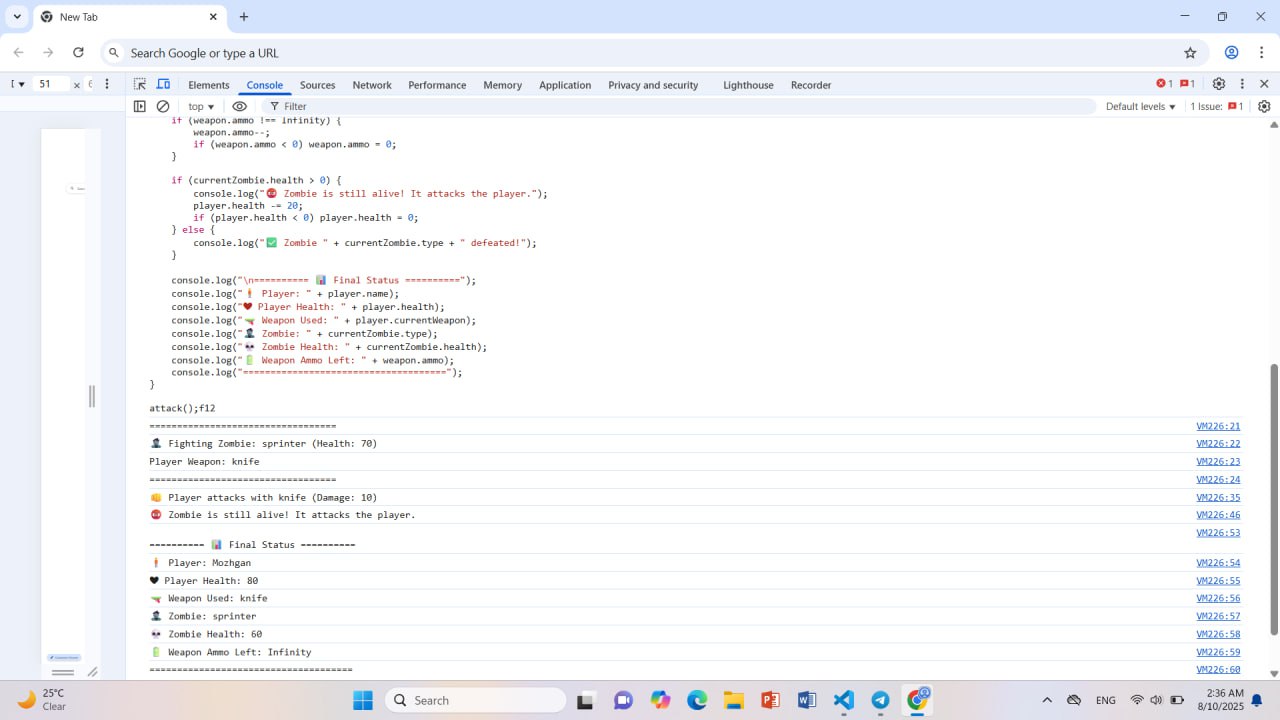Click the red error count indicator
This screenshot has width=1280, height=720.
point(1164,84)
